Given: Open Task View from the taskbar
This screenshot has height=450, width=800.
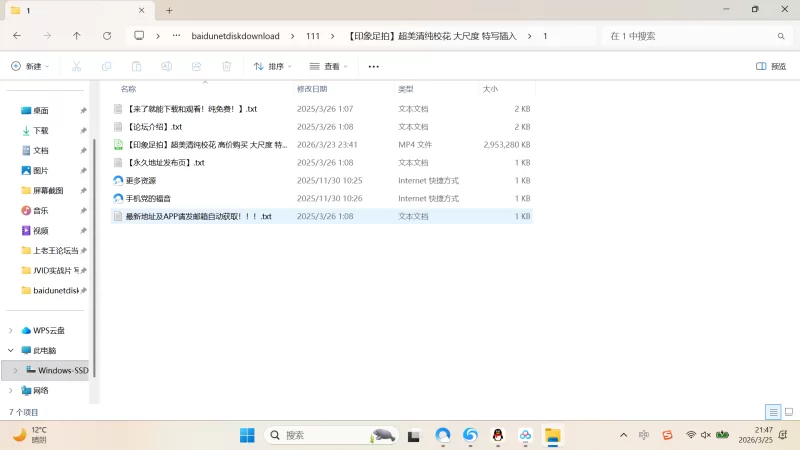Looking at the screenshot, I should (413, 436).
